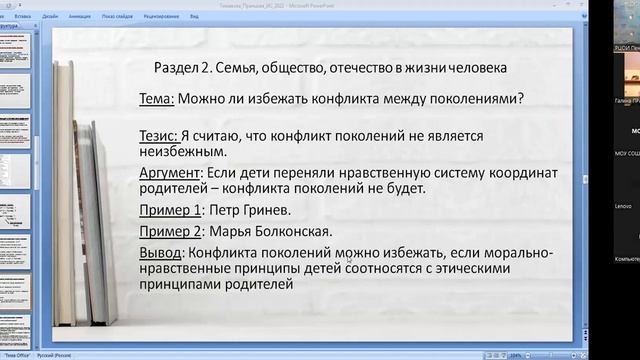640x360 pixels.
Task: Click the thumbnail pane vertical scrollbar
Action: 36,163
